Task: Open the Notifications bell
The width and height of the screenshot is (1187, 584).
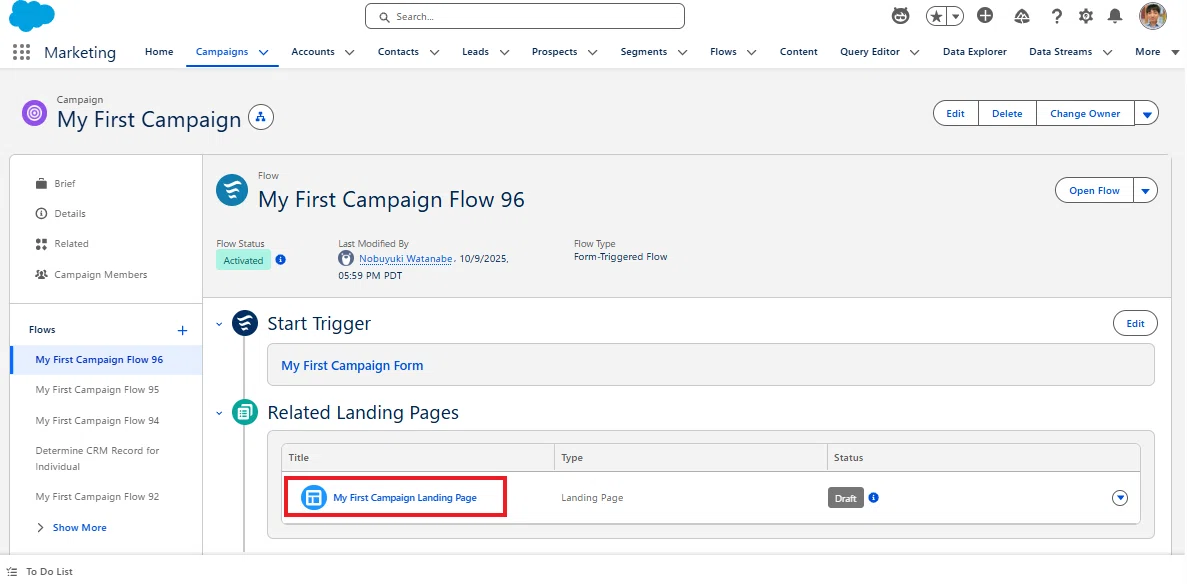Action: (1115, 16)
